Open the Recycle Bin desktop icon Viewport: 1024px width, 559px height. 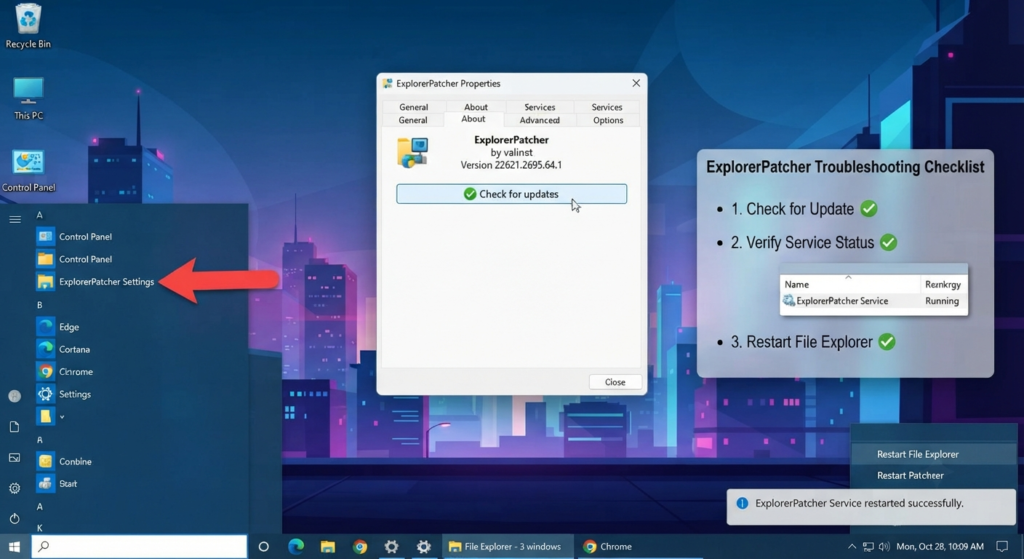click(x=28, y=26)
